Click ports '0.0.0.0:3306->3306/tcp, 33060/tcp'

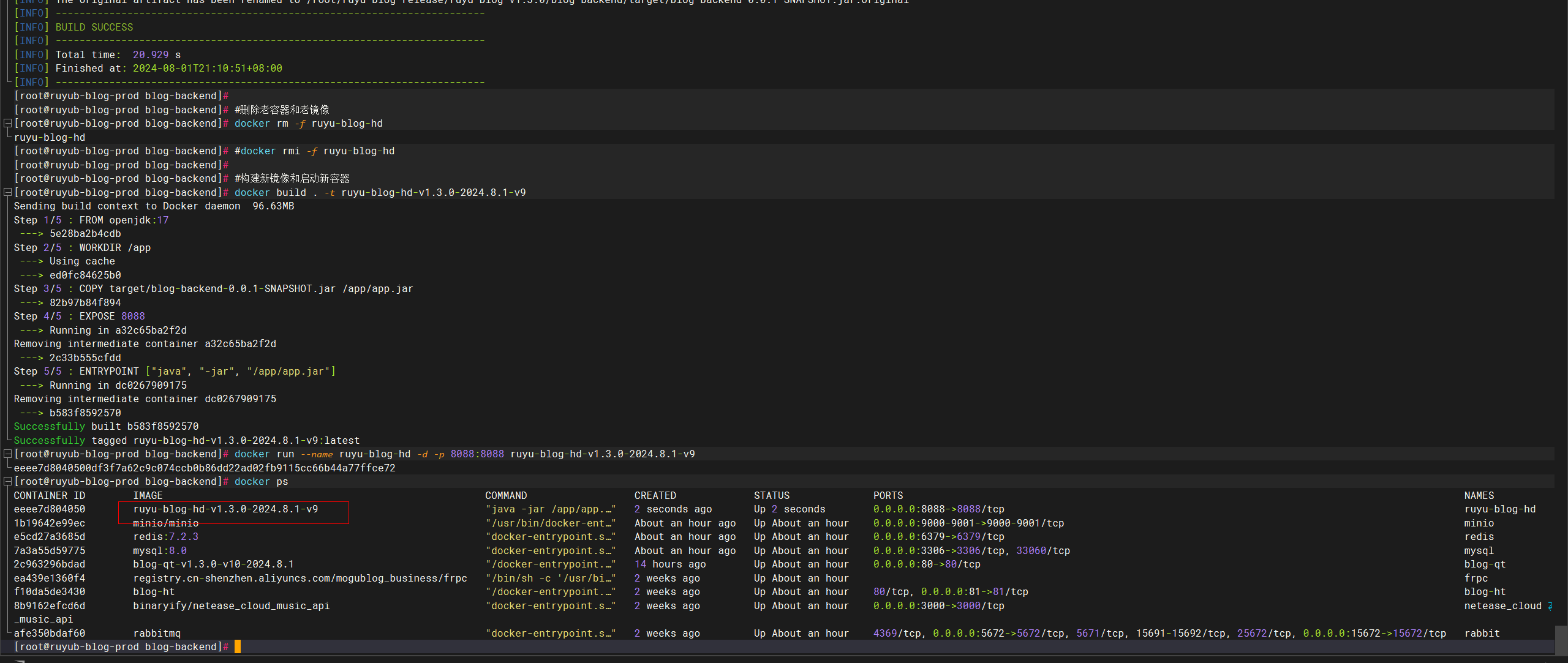click(x=972, y=550)
